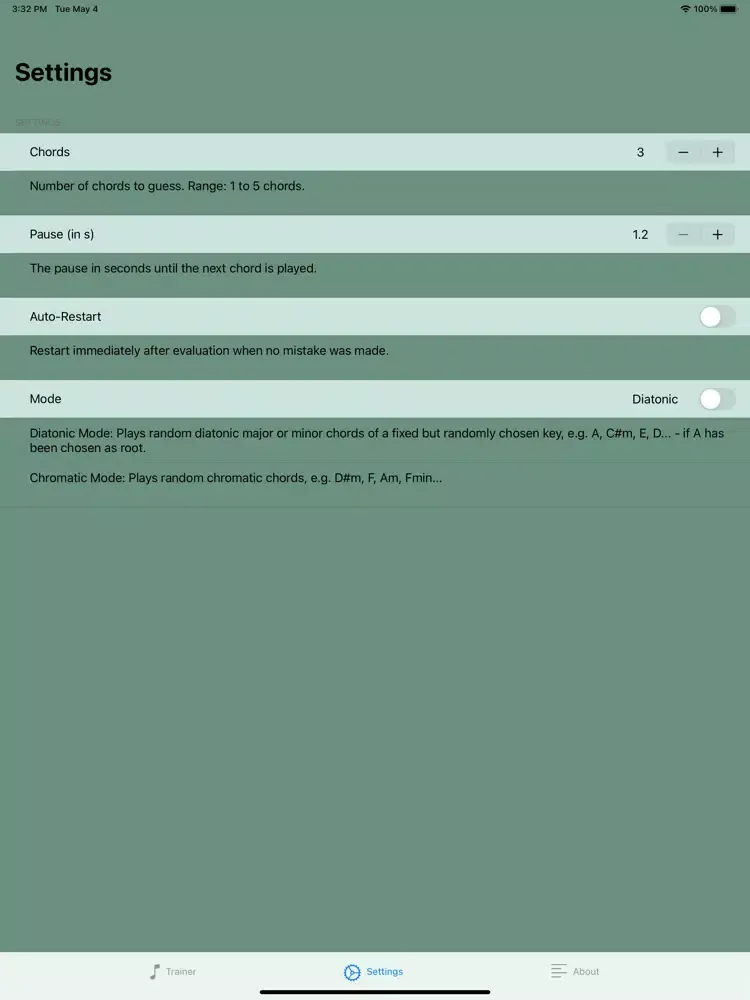Click the Pause (in s) label
The height and width of the screenshot is (1000, 750).
[62, 234]
